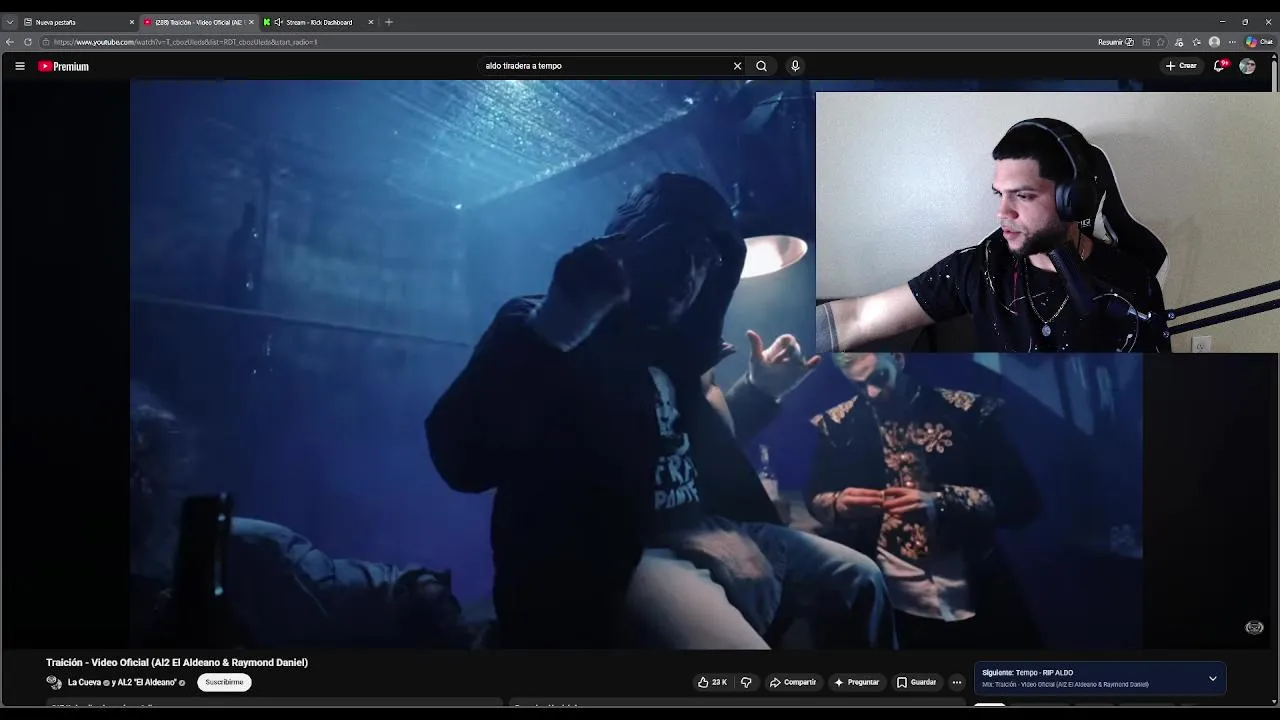Open YouTube account avatar menu

click(1247, 66)
